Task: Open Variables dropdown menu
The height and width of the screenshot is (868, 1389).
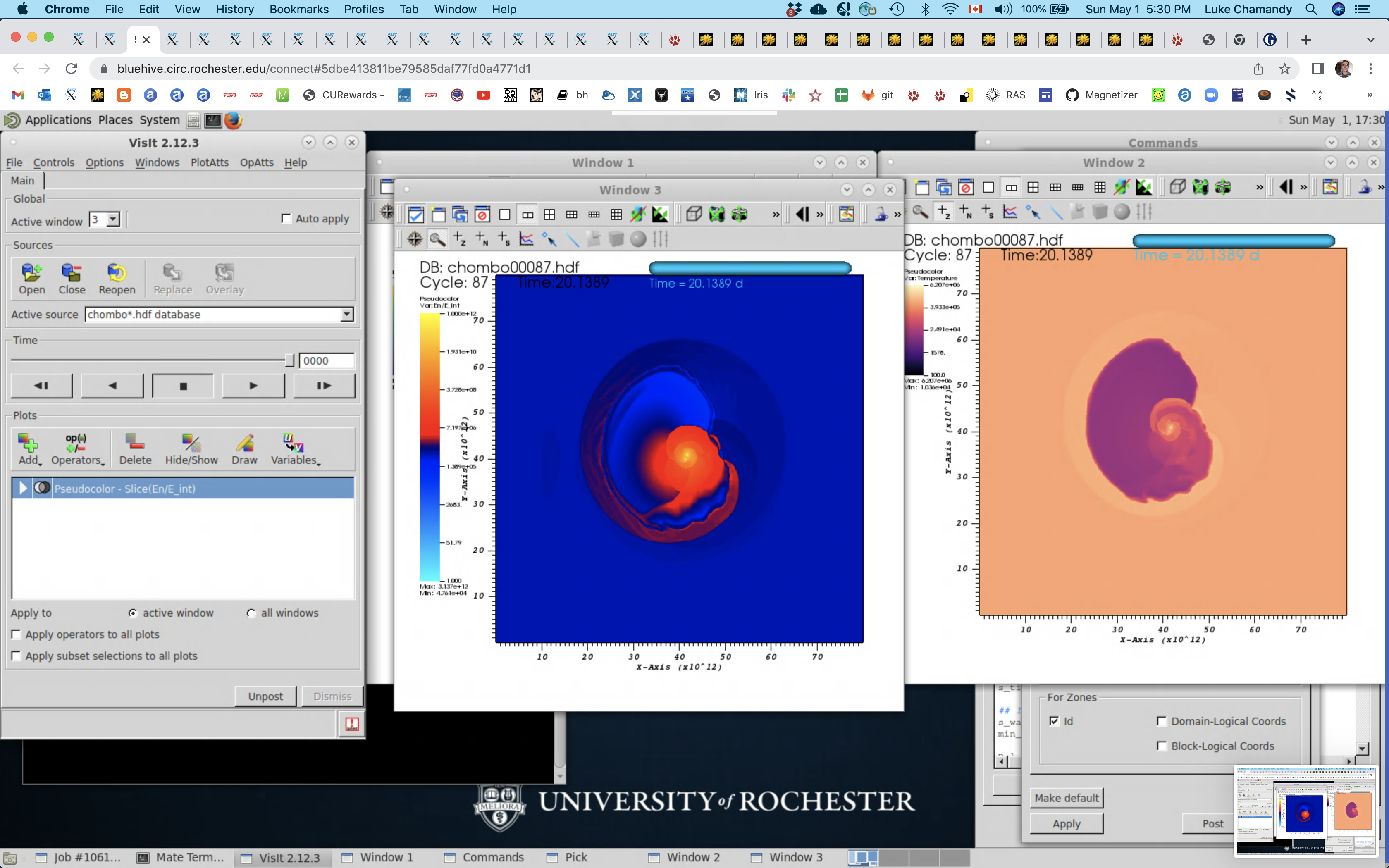Action: [295, 449]
